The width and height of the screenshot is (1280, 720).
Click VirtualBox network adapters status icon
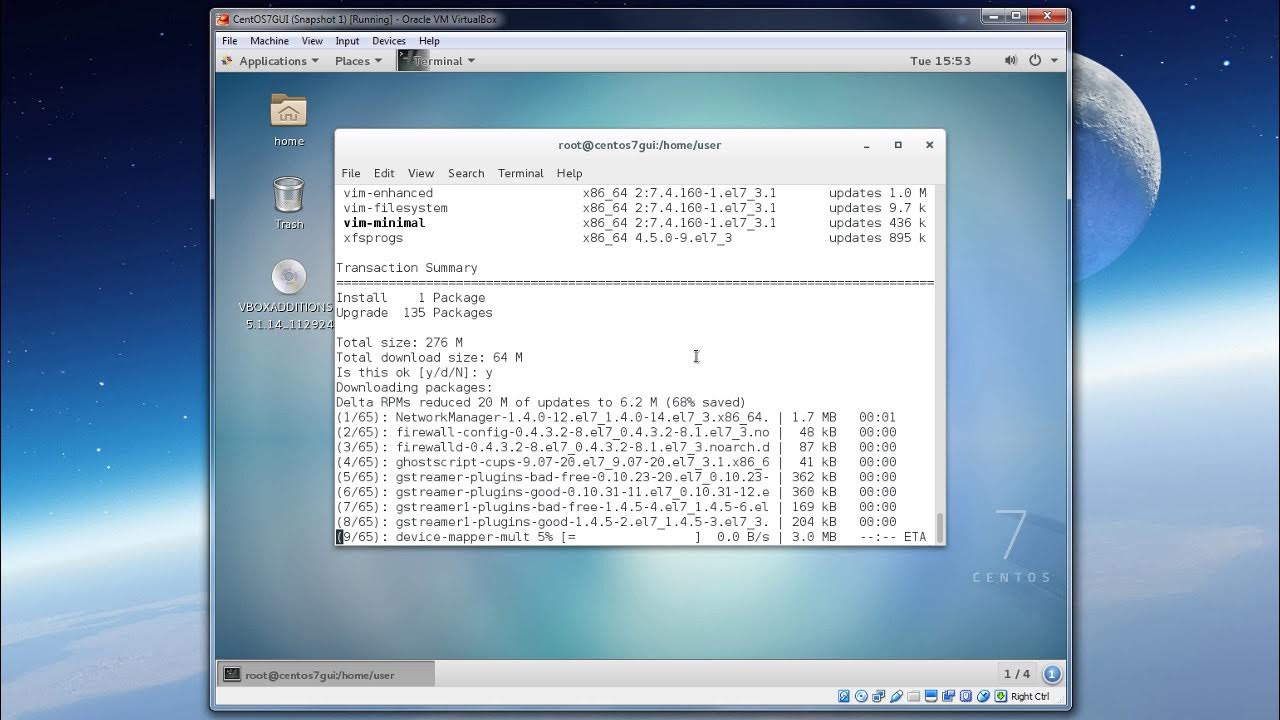879,696
